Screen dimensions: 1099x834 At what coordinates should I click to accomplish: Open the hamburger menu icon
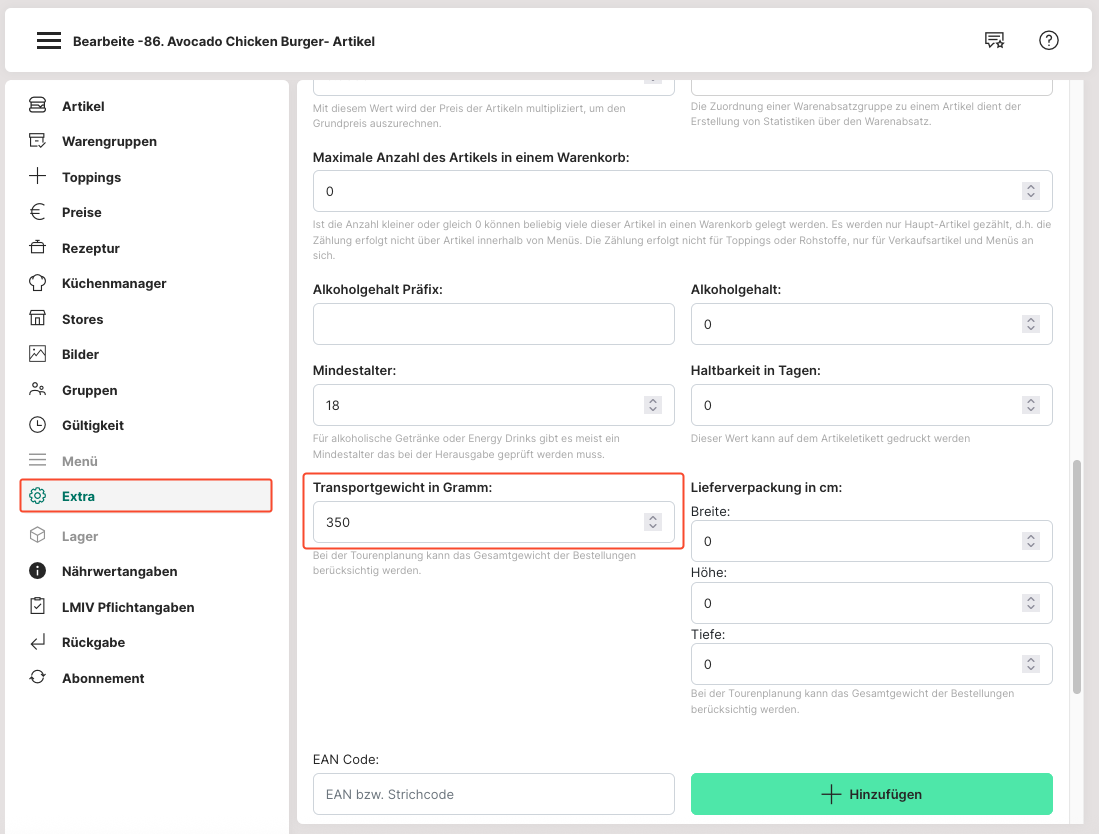(49, 41)
